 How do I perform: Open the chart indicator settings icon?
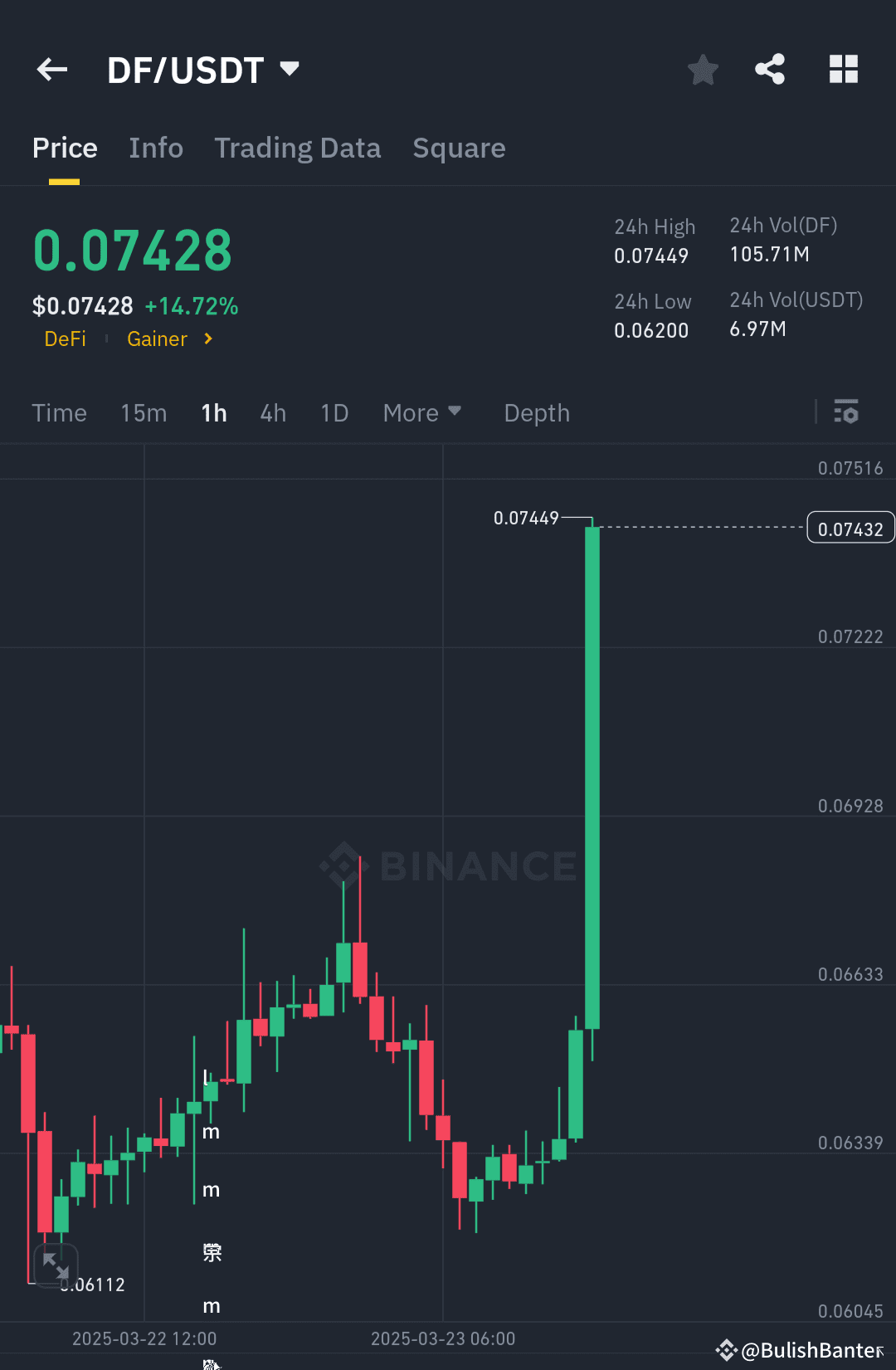pos(846,412)
